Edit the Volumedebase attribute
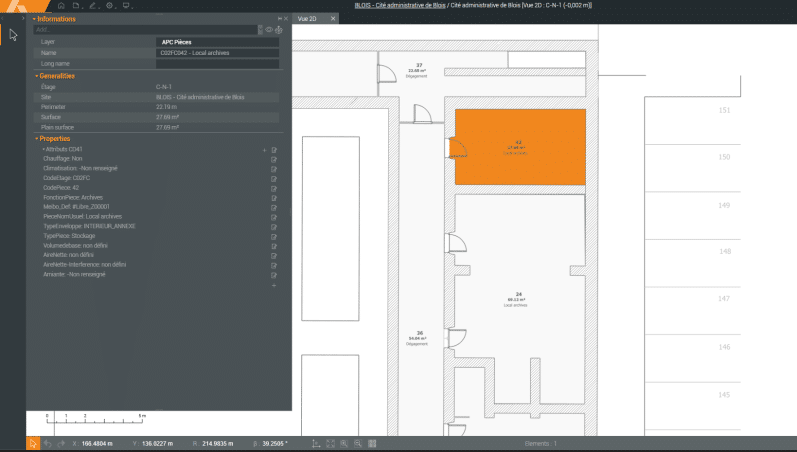The height and width of the screenshot is (452, 797). coord(274,247)
